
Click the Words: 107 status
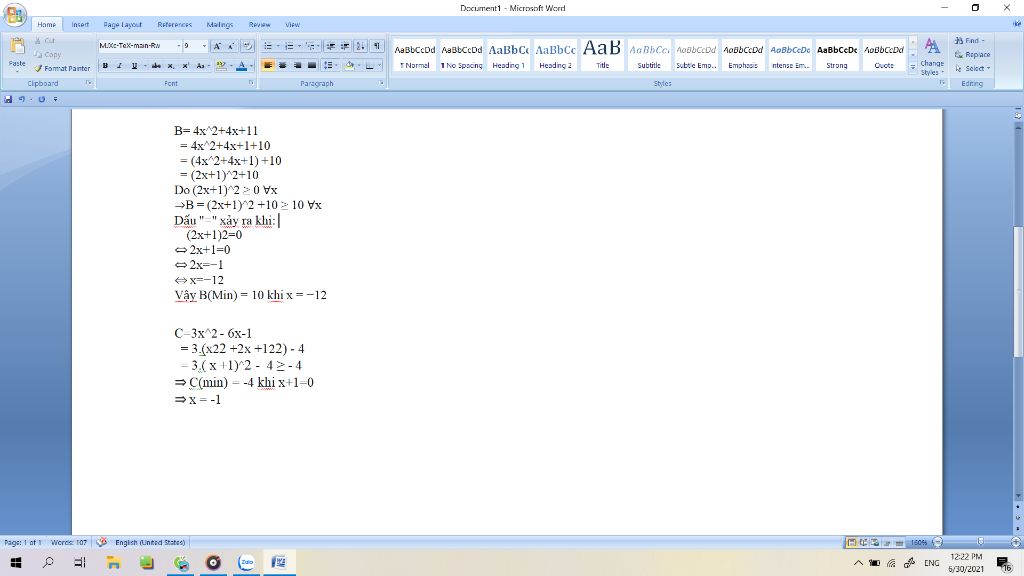(69, 542)
